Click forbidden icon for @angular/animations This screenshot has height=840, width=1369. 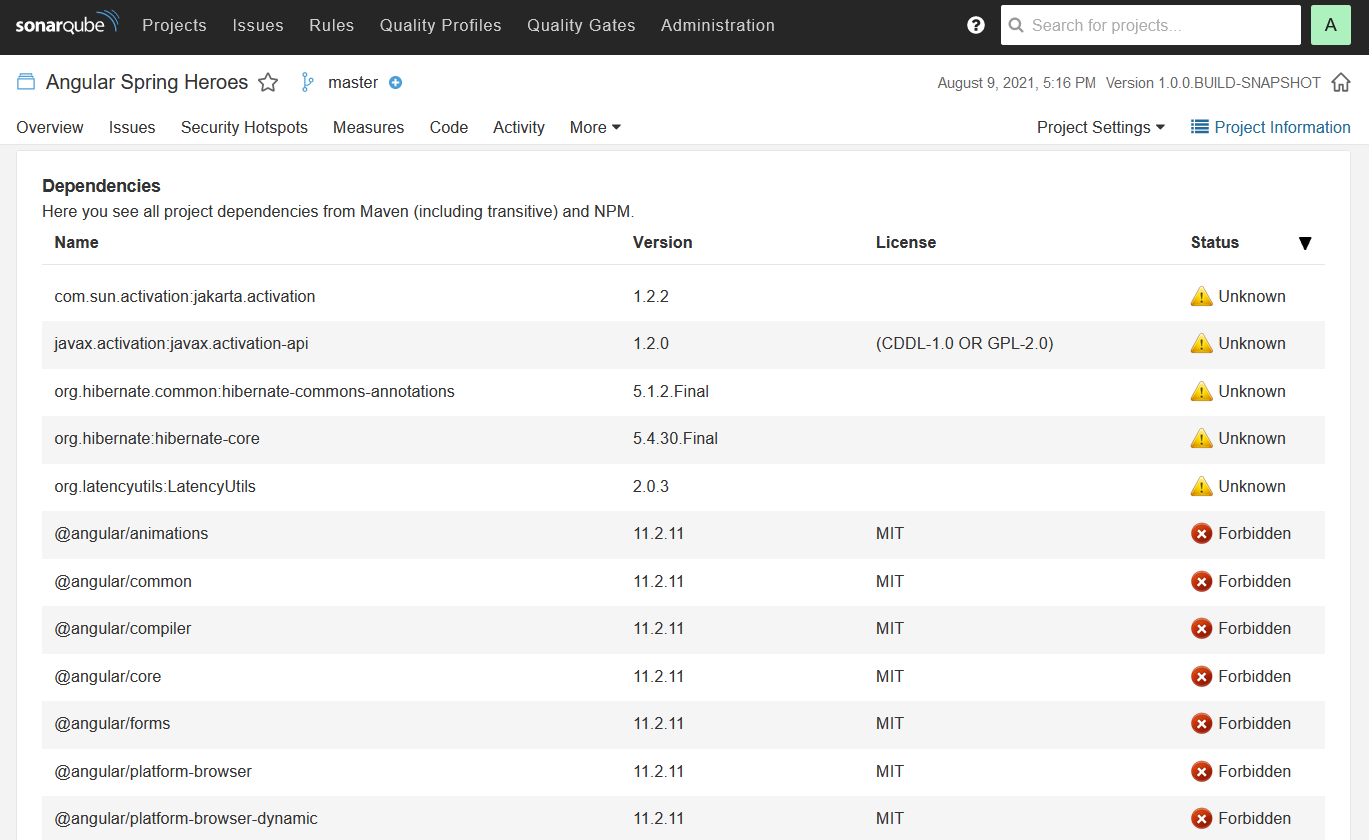(x=1201, y=533)
